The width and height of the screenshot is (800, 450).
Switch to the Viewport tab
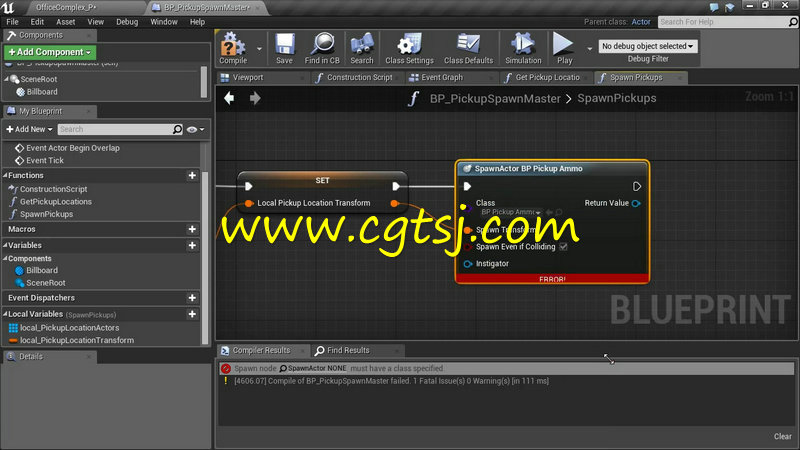pyautogui.click(x=248, y=78)
